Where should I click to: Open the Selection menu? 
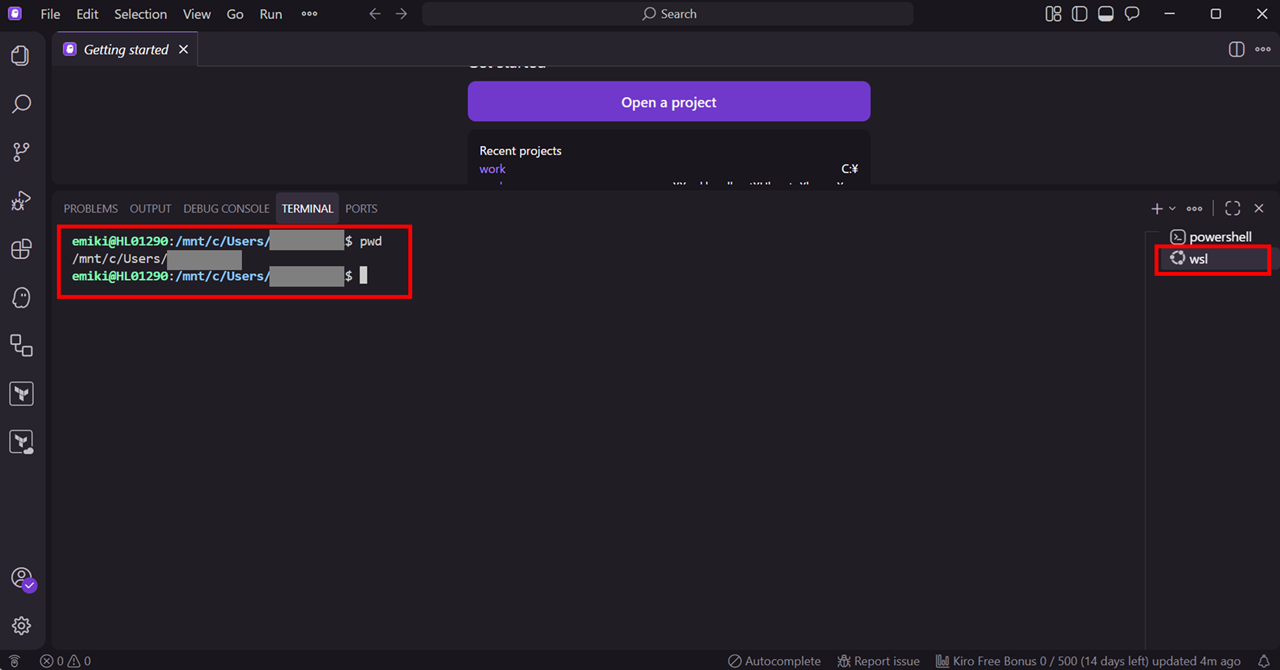(x=141, y=14)
